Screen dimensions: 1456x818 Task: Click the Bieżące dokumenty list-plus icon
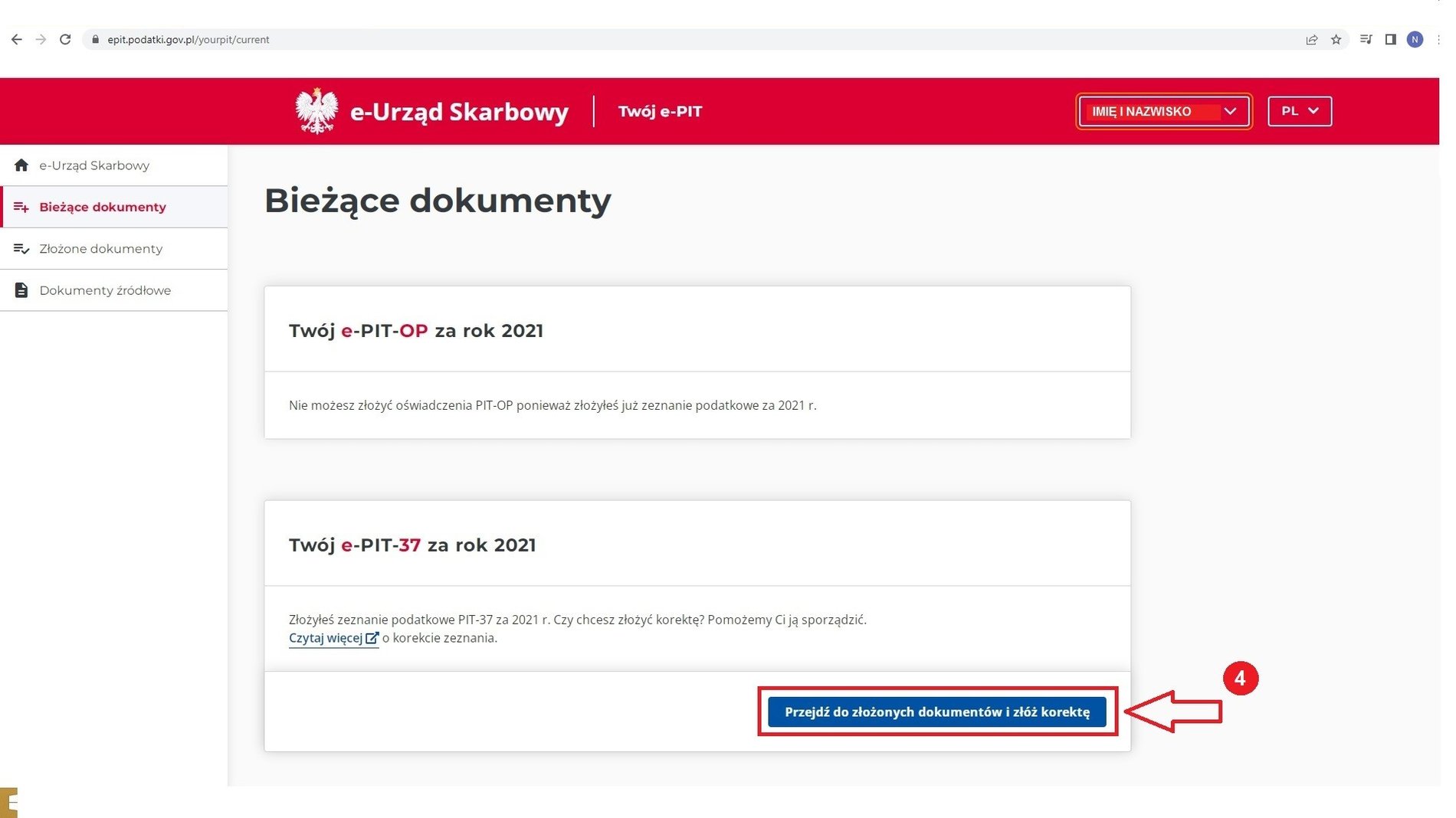(21, 207)
